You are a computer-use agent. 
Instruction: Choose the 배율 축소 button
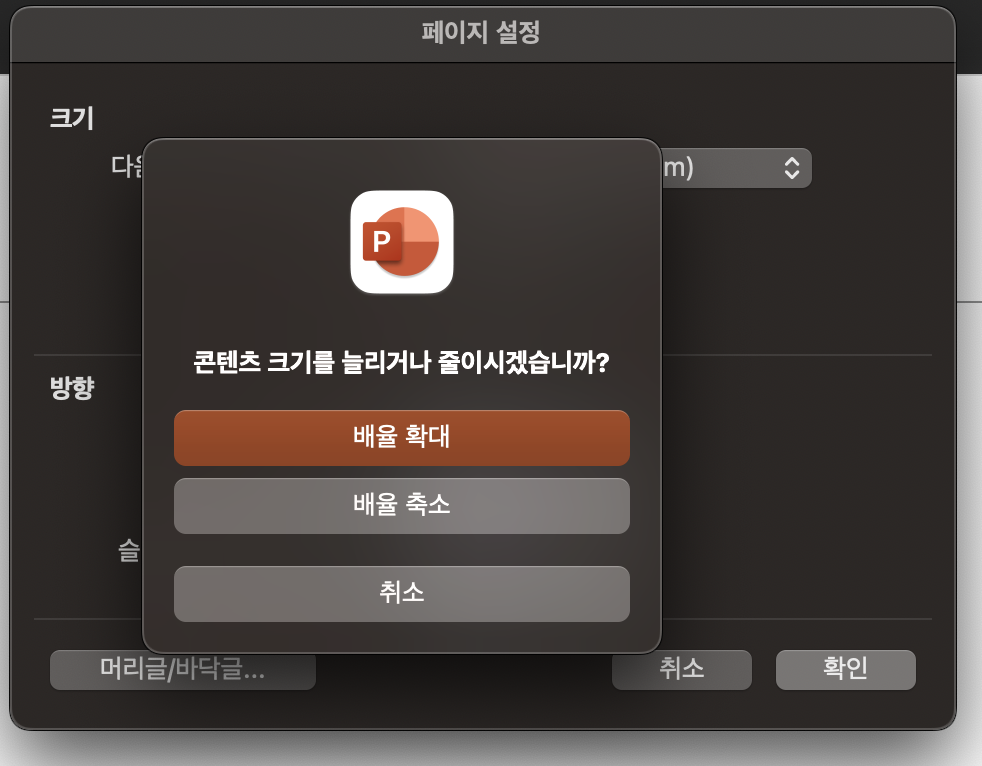(x=401, y=505)
